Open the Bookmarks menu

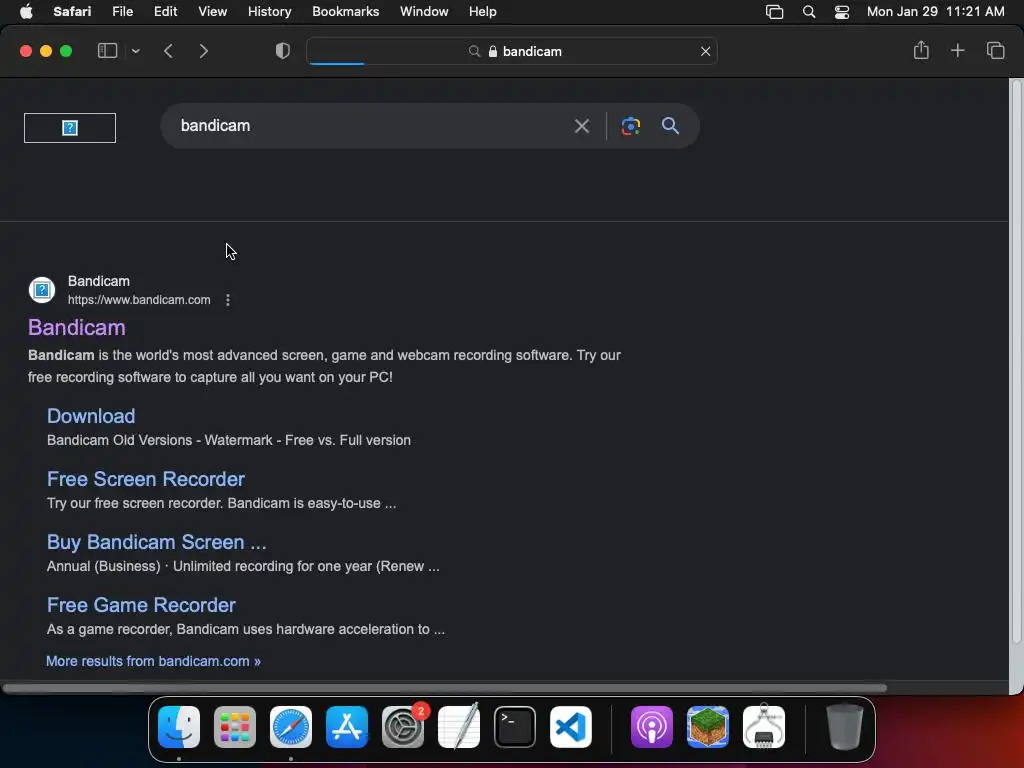point(345,11)
